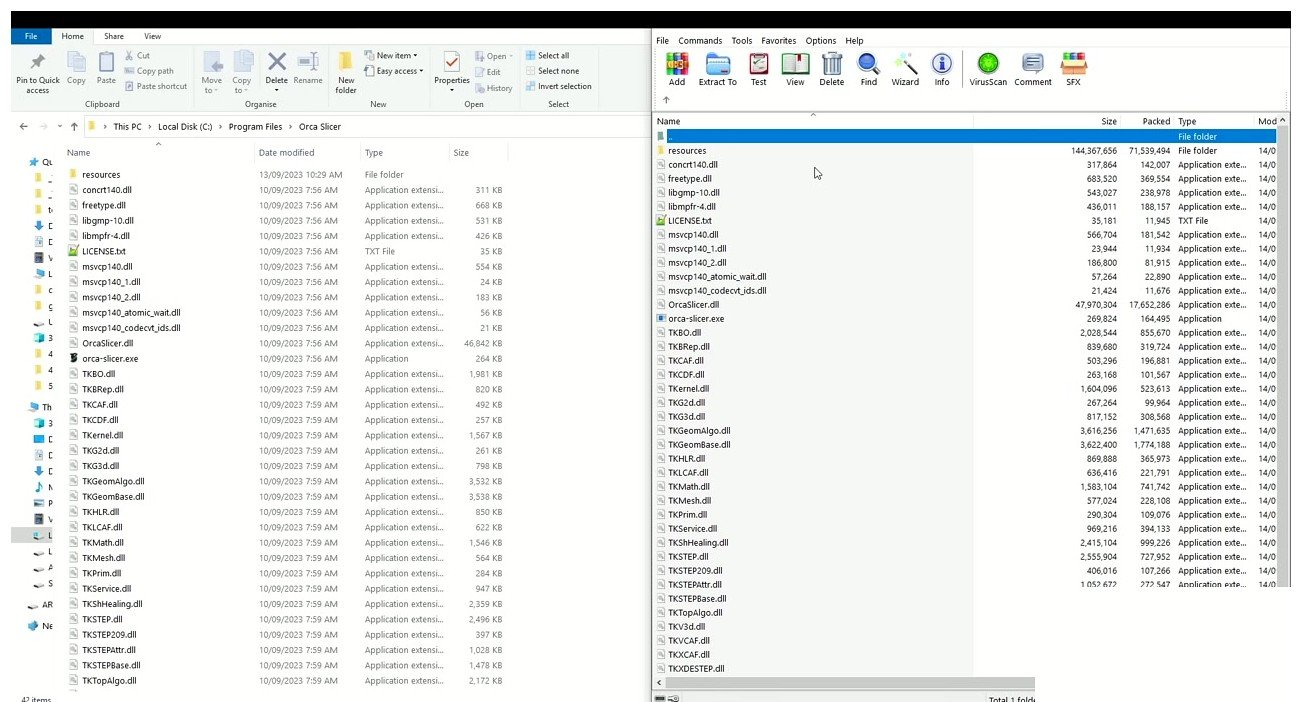This screenshot has width=1302, height=702.
Task: Select the resources folder in WinRAR list
Action: [x=687, y=150]
